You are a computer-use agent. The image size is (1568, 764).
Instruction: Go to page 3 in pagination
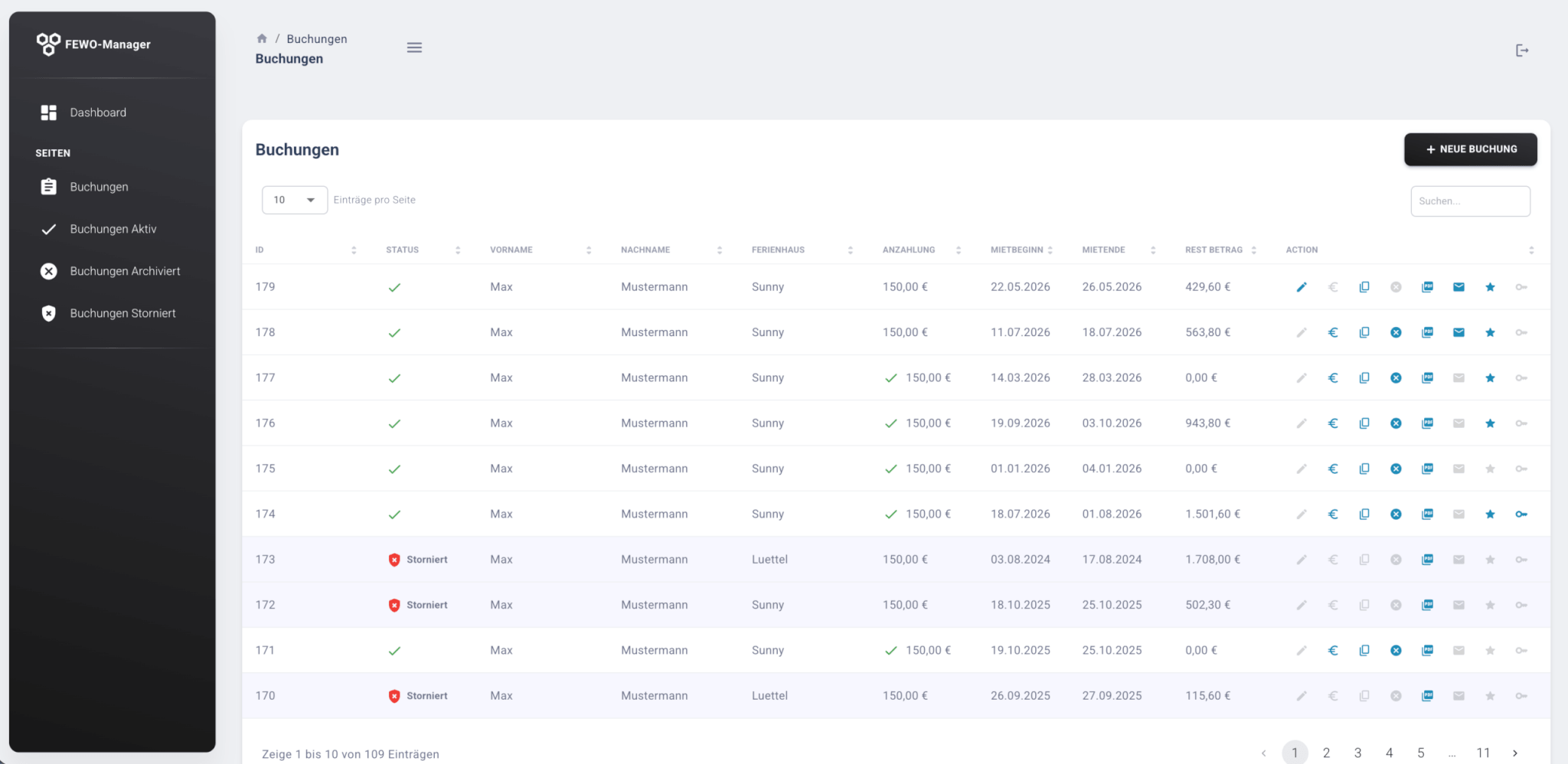1357,753
